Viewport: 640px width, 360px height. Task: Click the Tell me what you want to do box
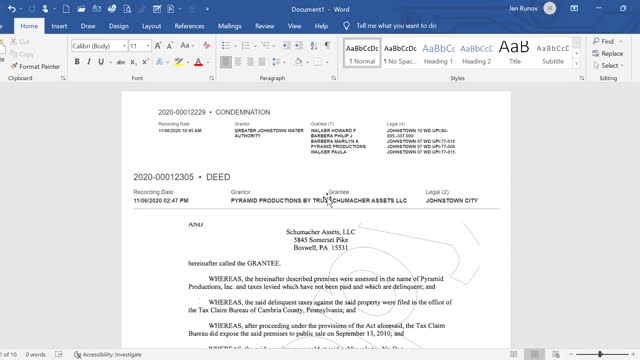pyautogui.click(x=396, y=26)
